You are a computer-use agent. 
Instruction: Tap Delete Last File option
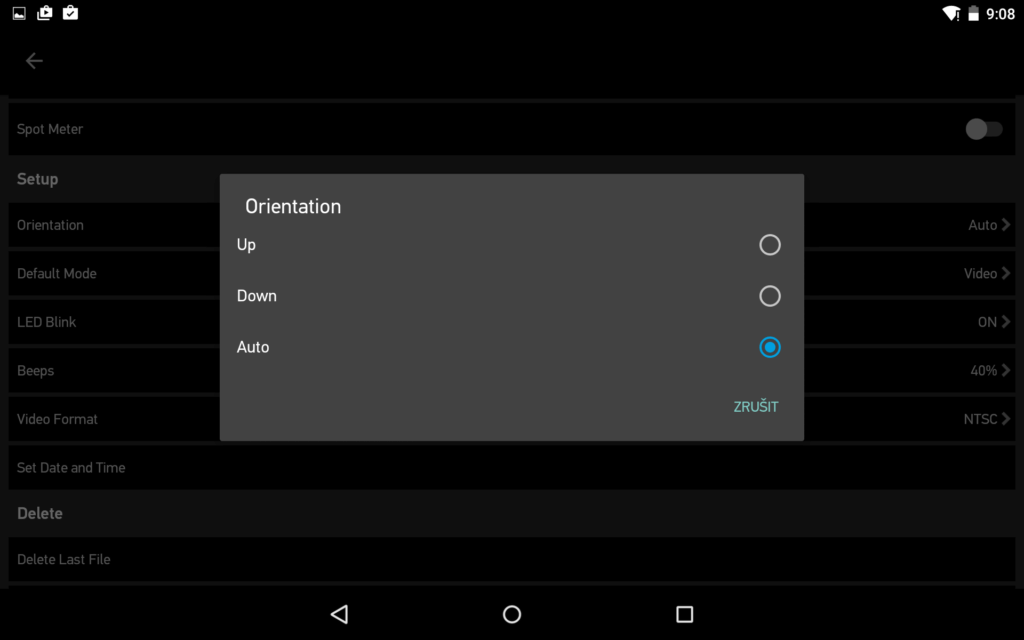click(511, 559)
